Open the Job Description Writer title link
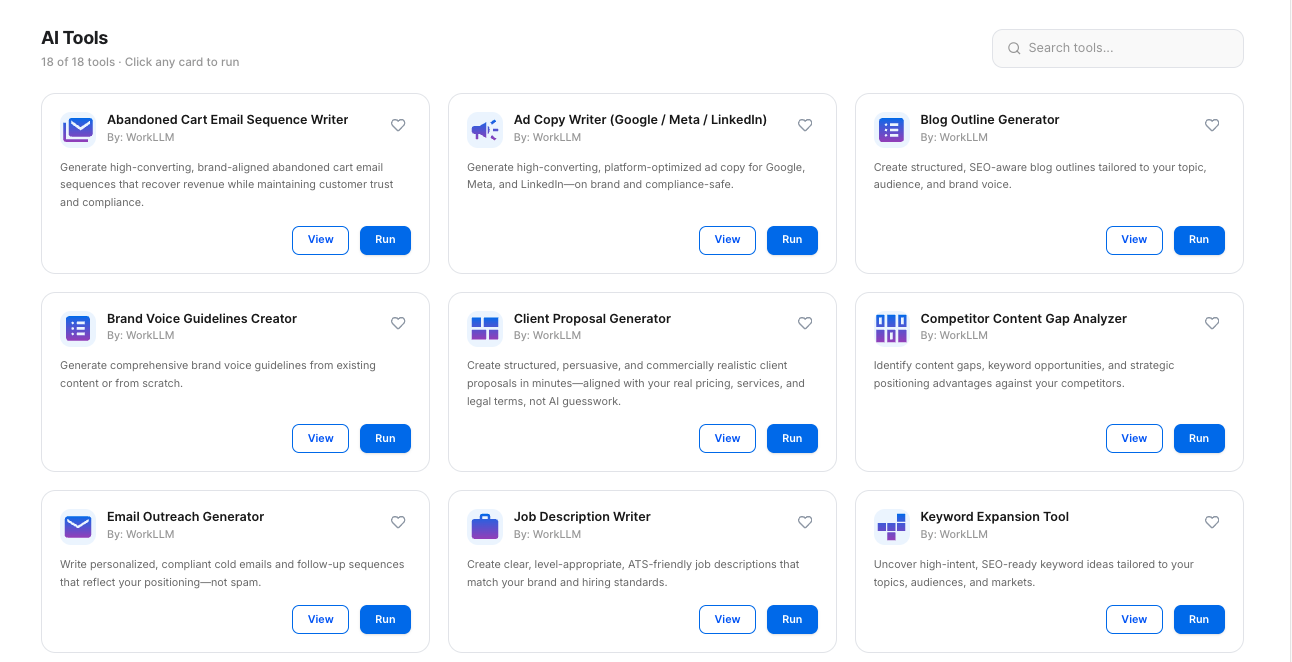Viewport: 1292px width, 662px height. [x=582, y=517]
